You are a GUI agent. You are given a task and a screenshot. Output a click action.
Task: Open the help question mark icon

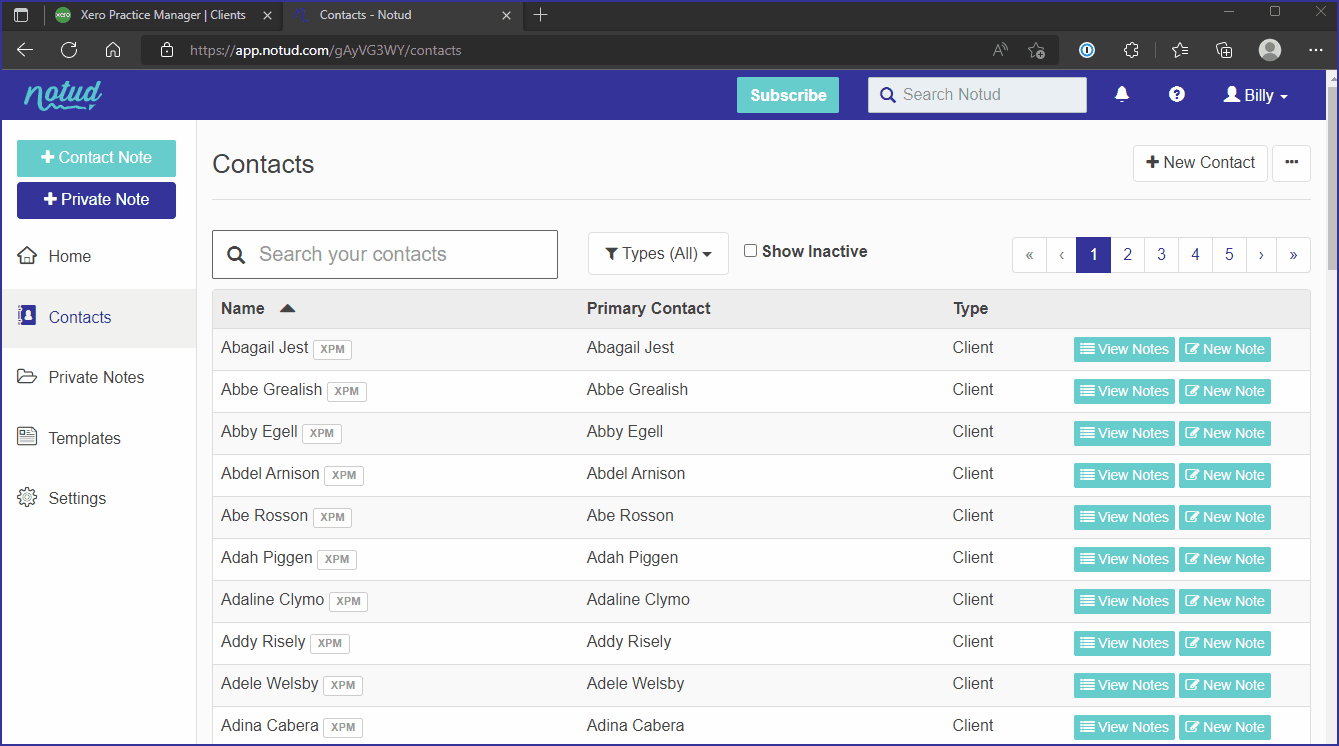tap(1177, 94)
